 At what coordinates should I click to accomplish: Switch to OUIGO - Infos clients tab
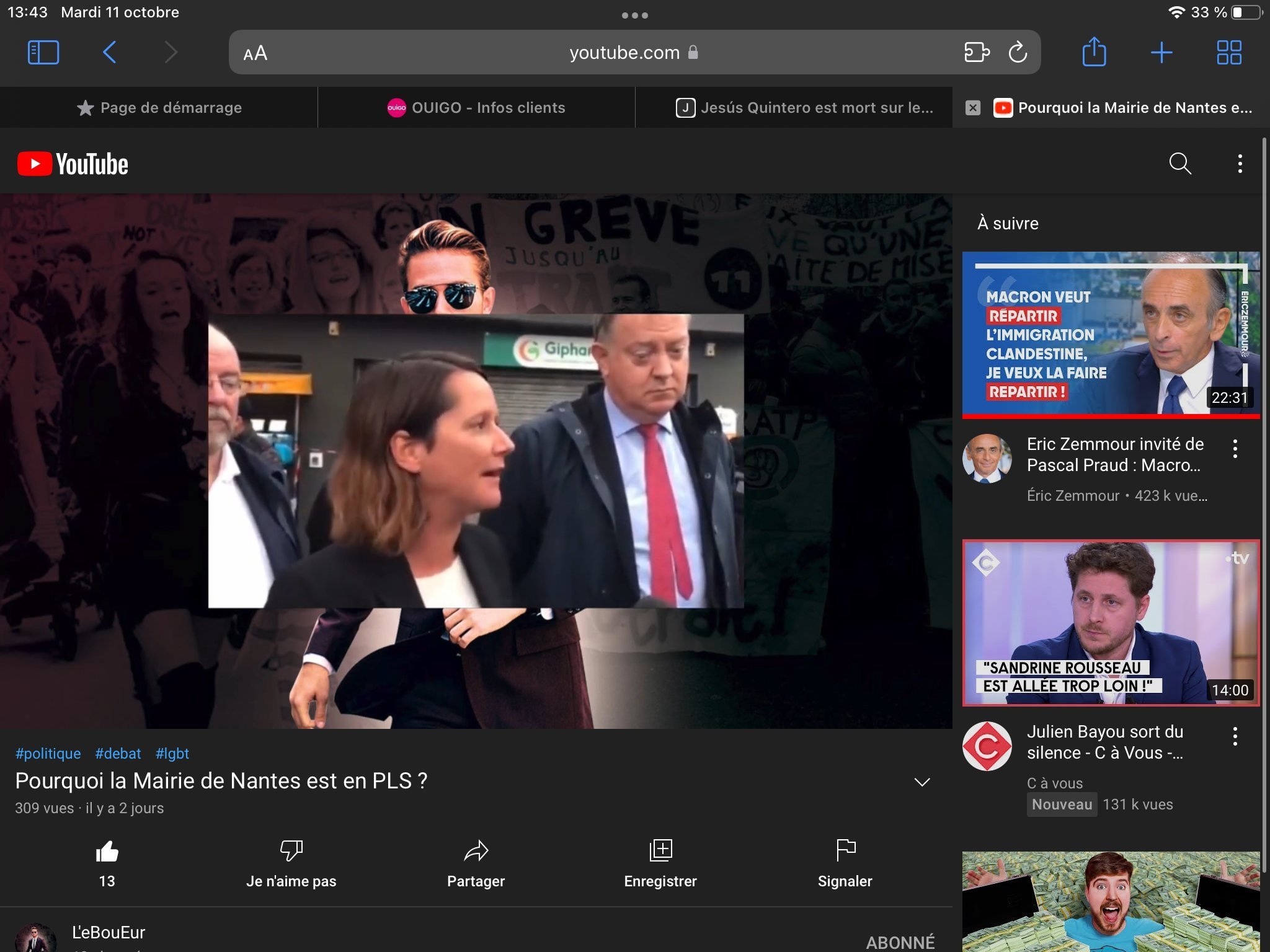[x=476, y=108]
